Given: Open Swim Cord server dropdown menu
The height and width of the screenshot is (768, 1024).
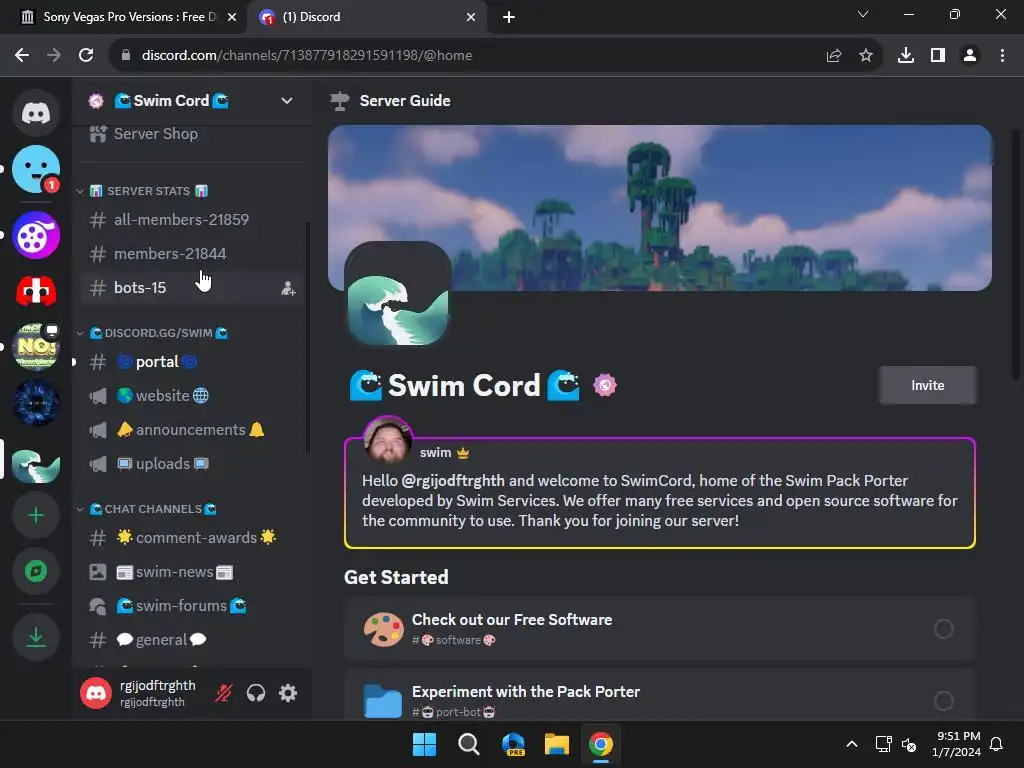Looking at the screenshot, I should click(287, 101).
